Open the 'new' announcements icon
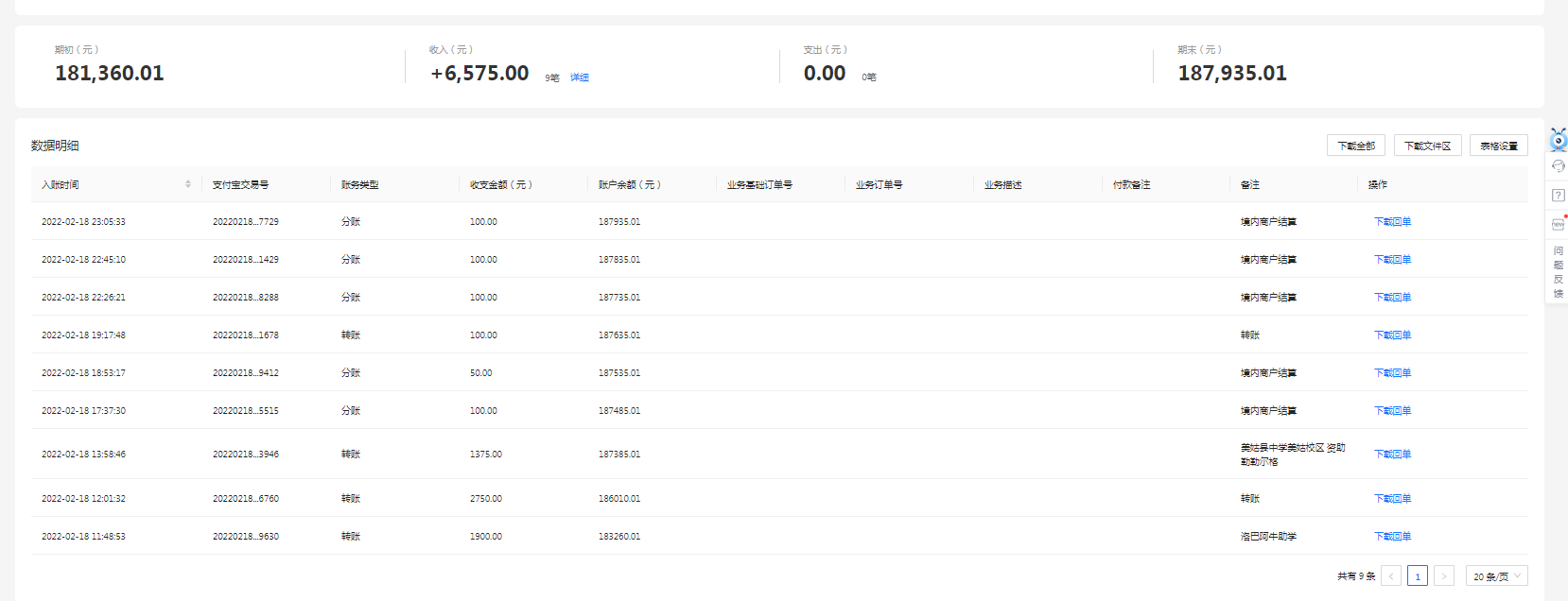The height and width of the screenshot is (601, 1568). click(1558, 224)
